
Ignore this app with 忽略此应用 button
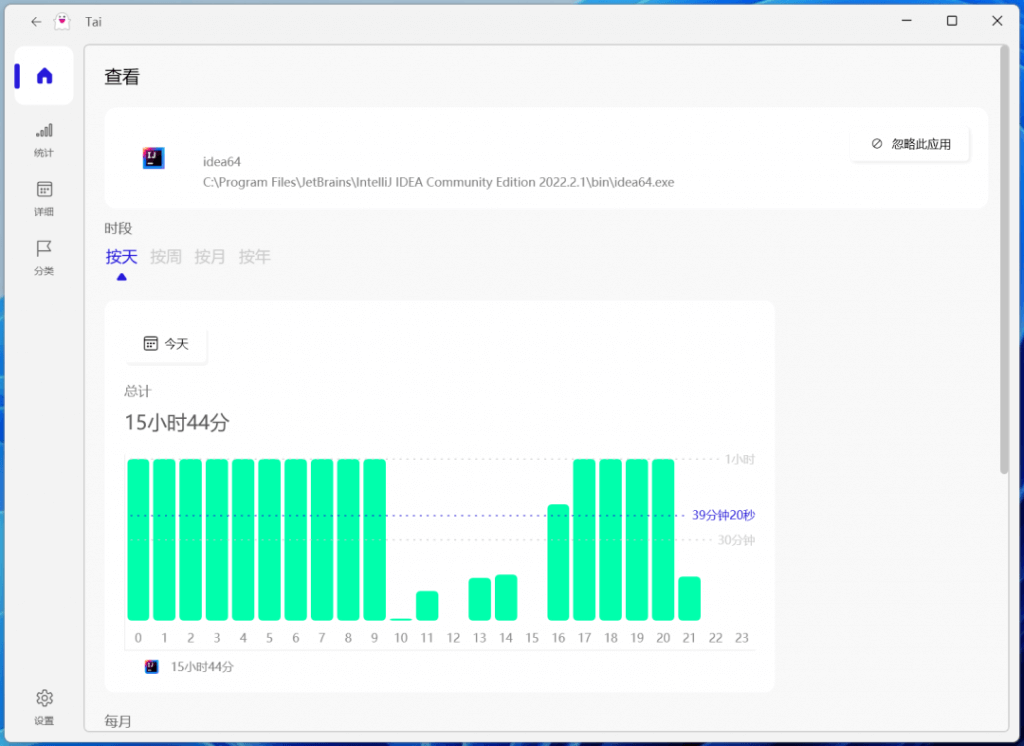910,144
